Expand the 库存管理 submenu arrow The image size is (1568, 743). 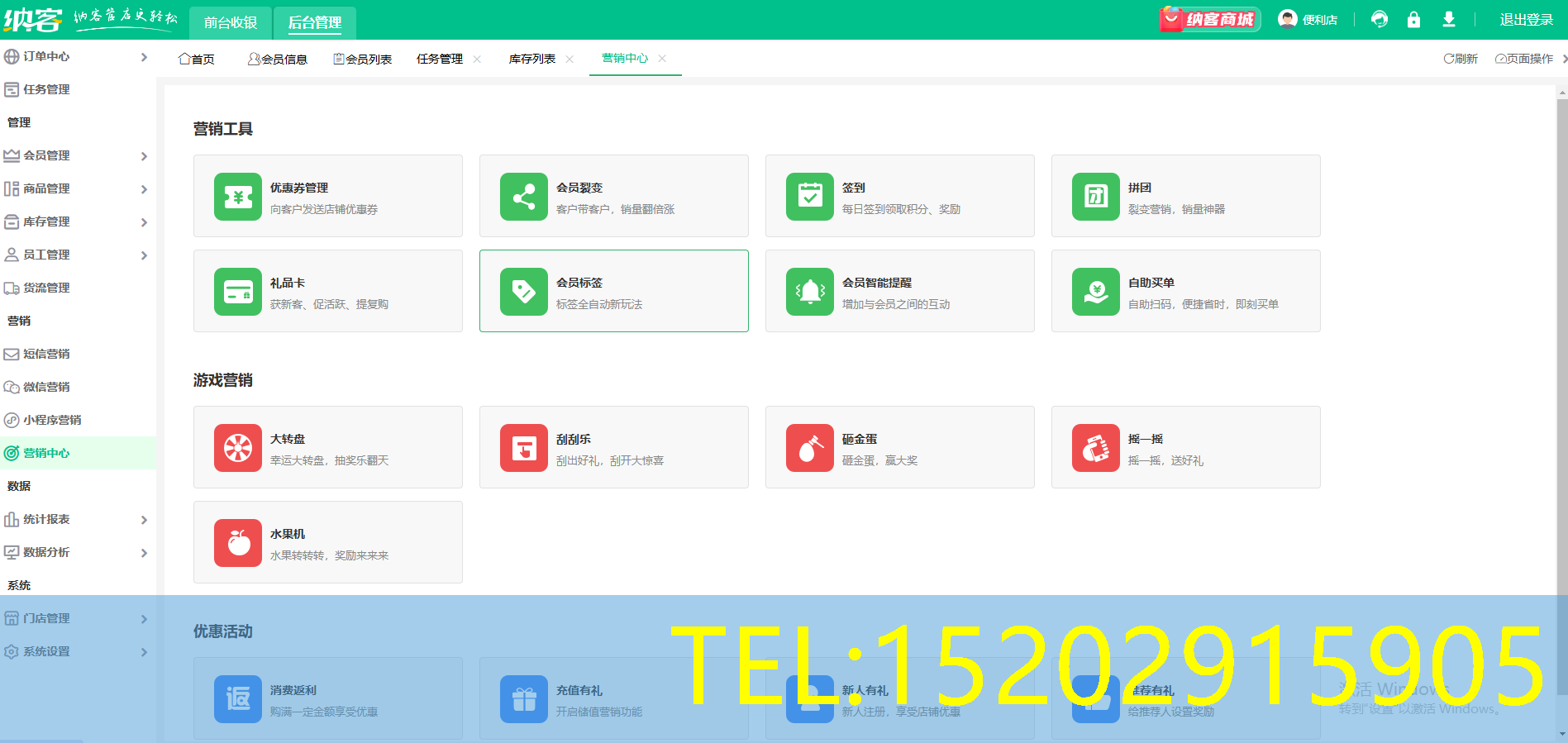[x=144, y=222]
